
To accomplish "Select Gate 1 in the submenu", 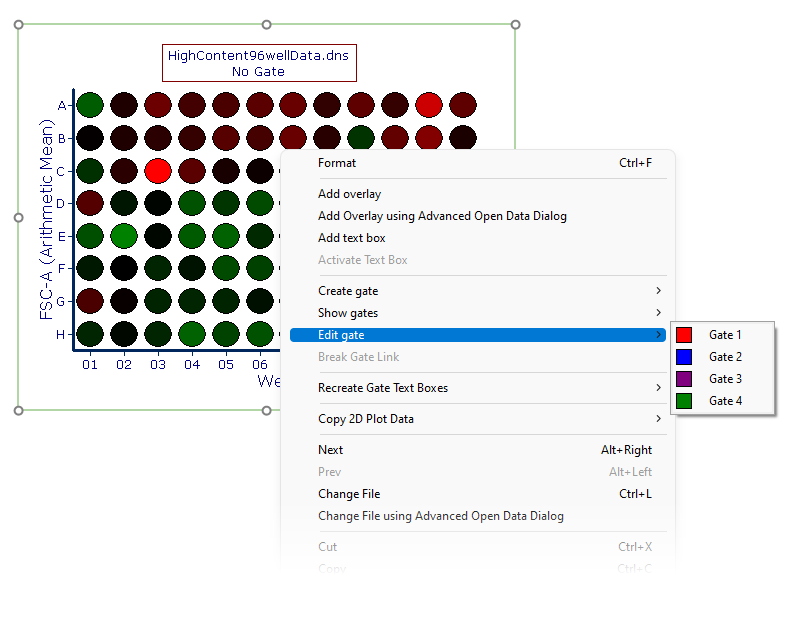I will [x=722, y=335].
